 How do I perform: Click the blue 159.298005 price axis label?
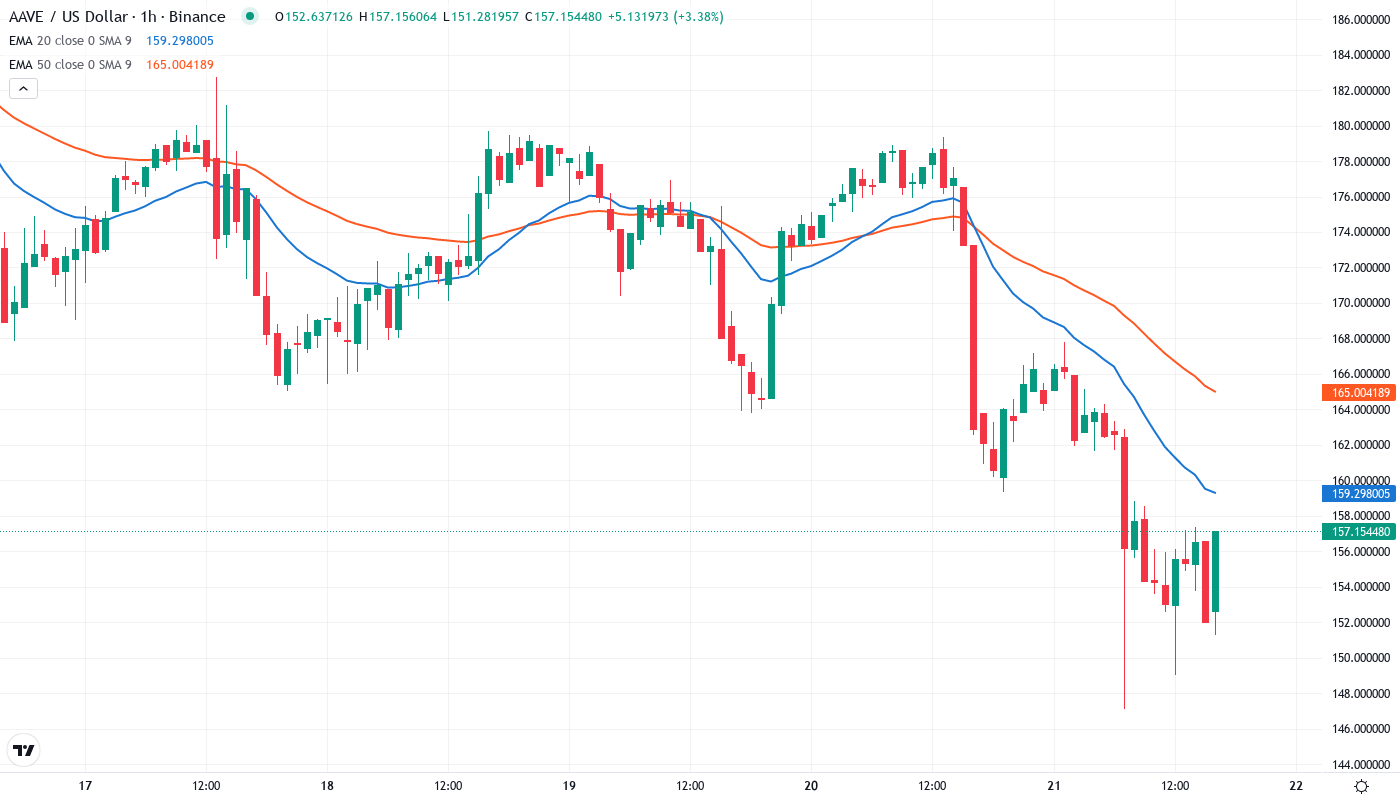1357,493
